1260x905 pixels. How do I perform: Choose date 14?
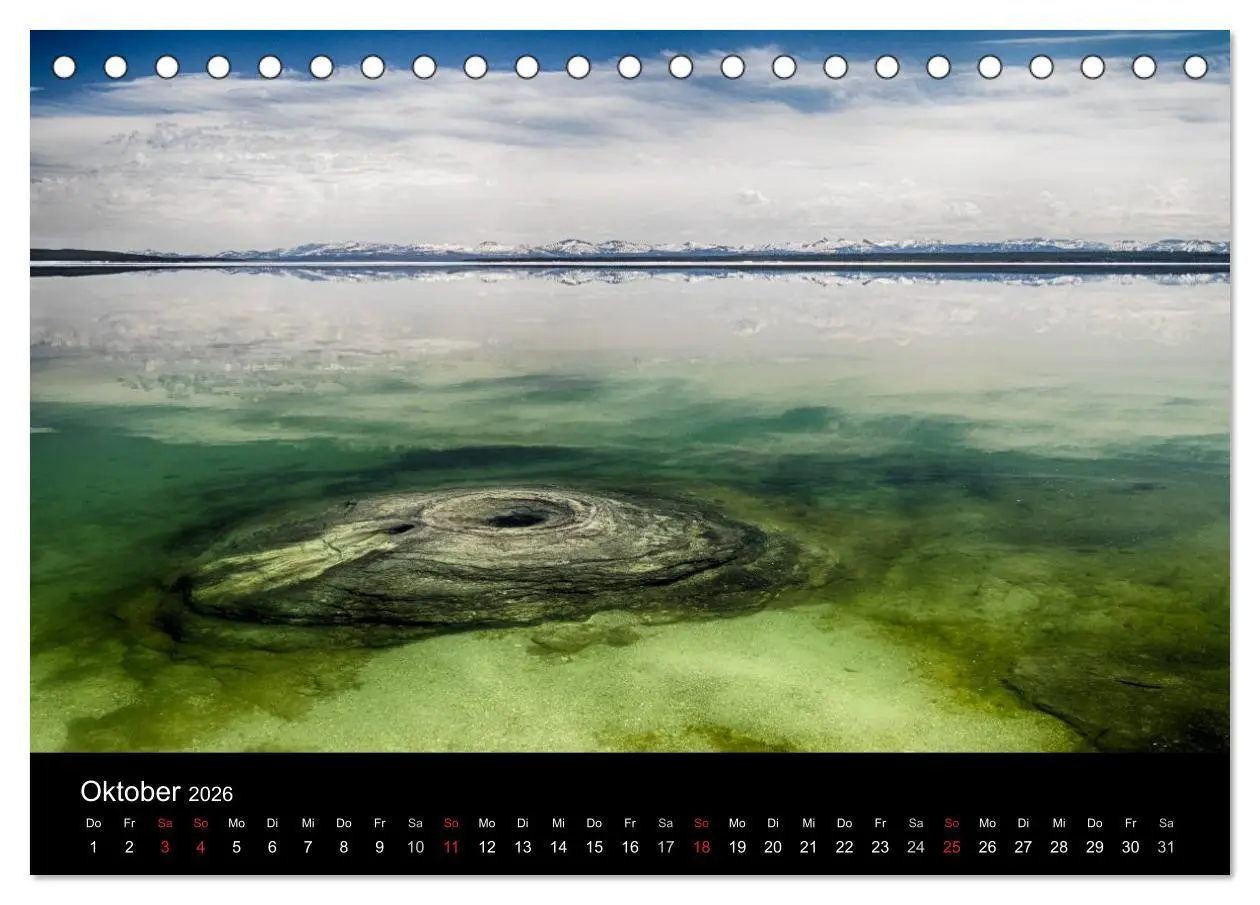click(558, 847)
